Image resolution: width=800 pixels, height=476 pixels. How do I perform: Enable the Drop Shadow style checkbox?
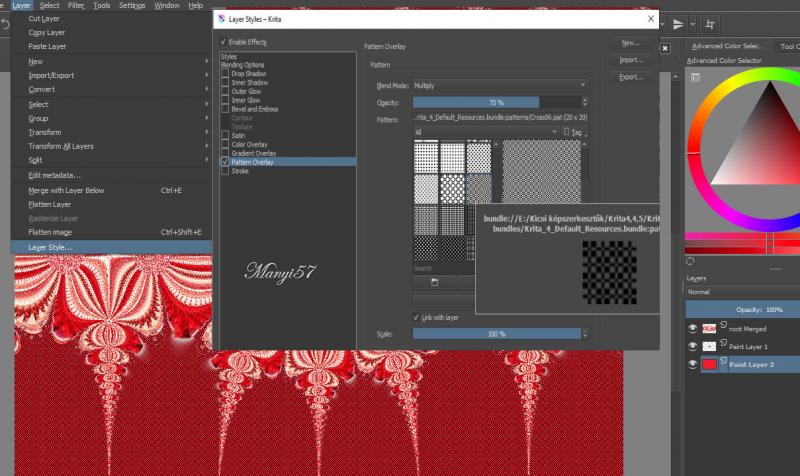(225, 74)
